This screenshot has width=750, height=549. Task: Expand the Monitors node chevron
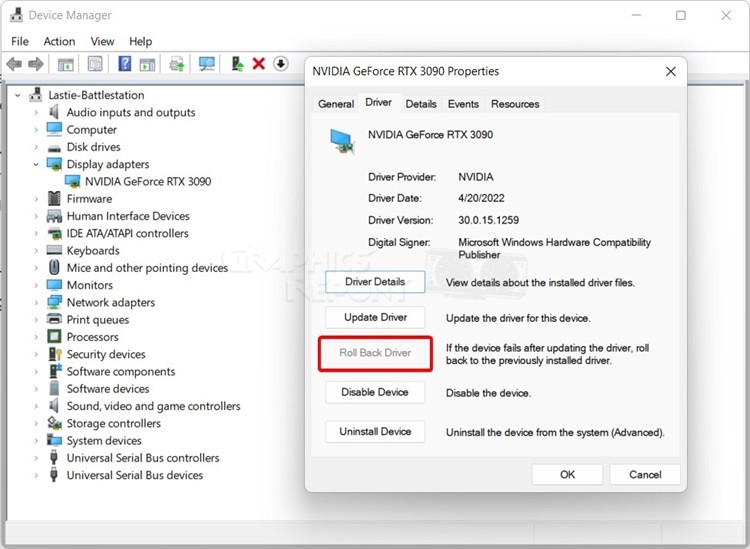click(36, 285)
